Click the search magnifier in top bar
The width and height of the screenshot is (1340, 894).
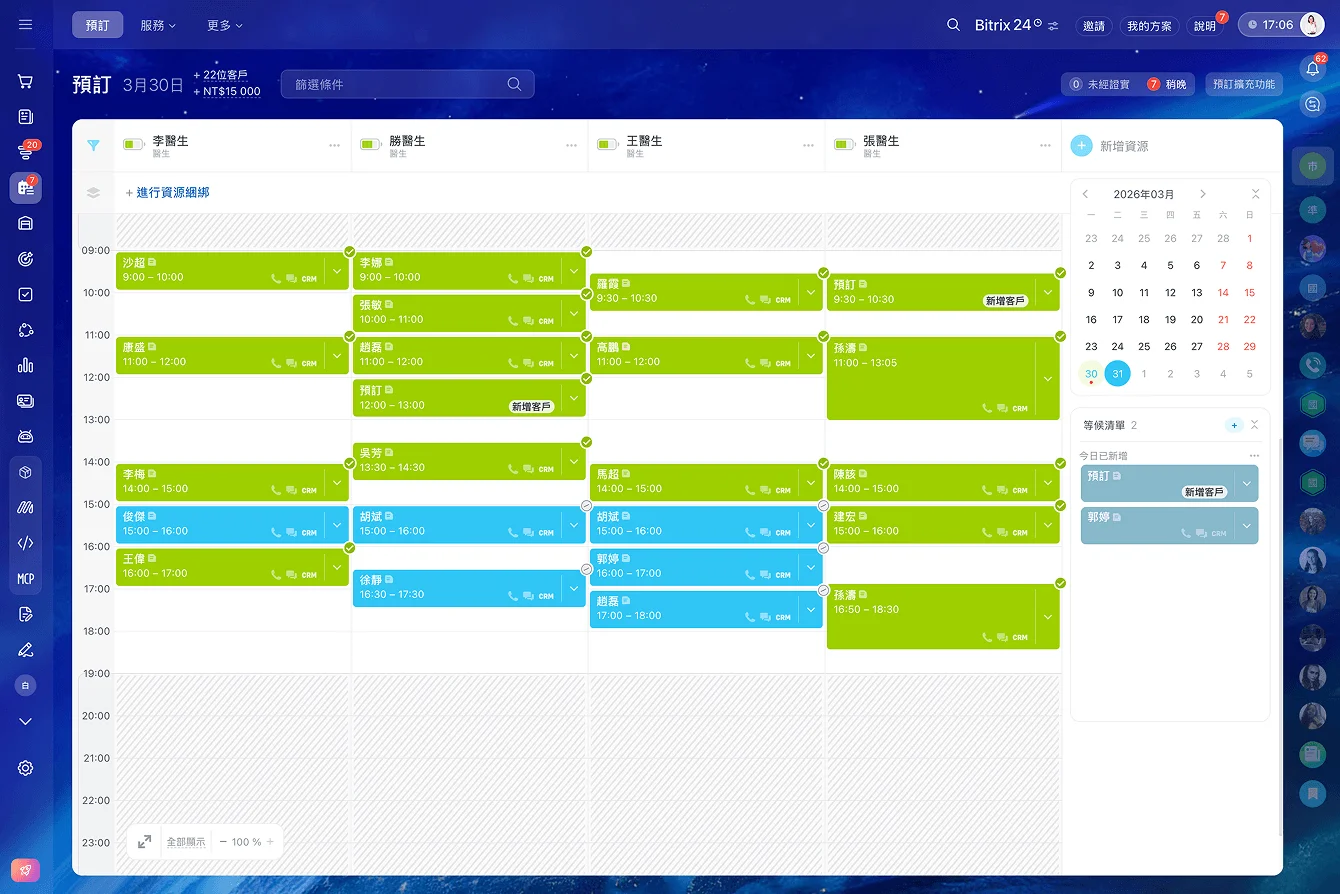[x=953, y=25]
